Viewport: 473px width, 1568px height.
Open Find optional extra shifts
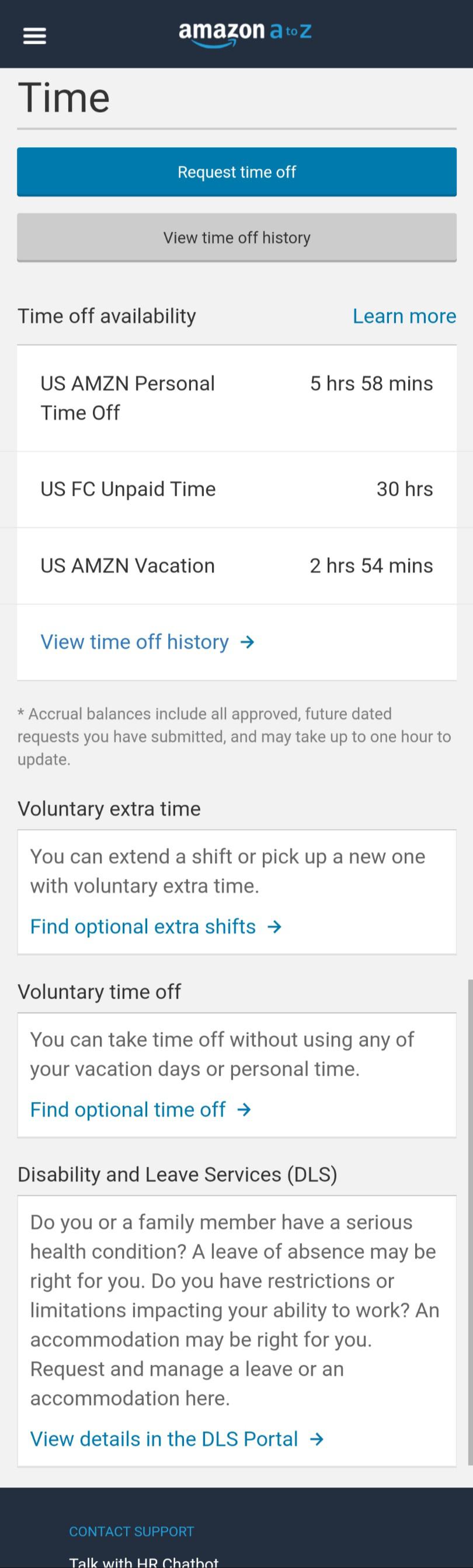(142, 926)
